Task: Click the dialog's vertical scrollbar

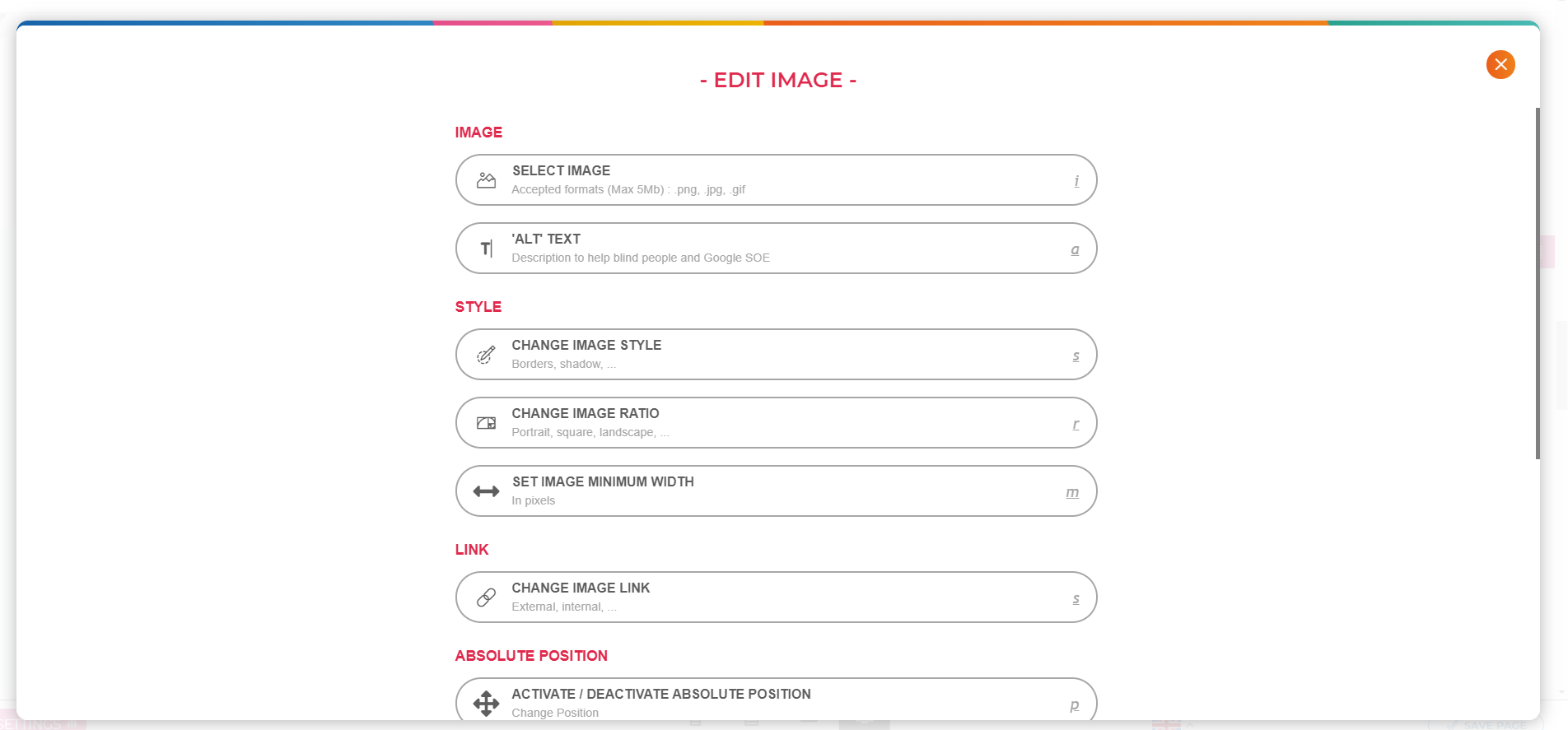Action: (x=1538, y=283)
